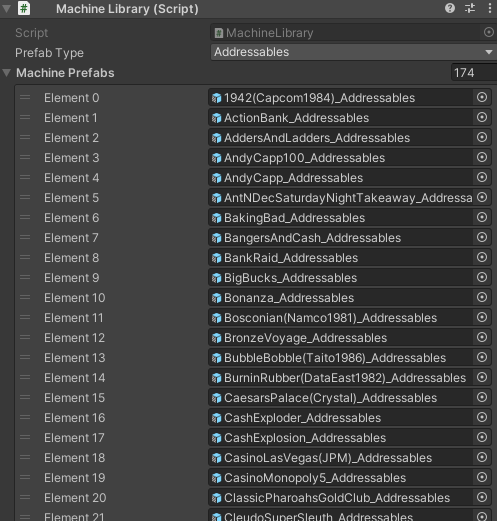The width and height of the screenshot is (497, 521).
Task: Select the Element 7 label
Action: pyautogui.click(x=71, y=238)
